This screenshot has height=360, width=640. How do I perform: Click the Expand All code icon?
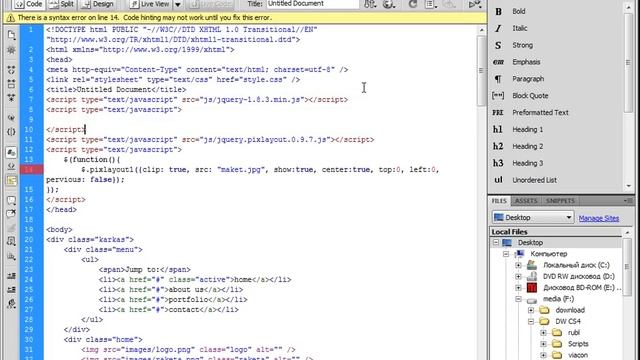tap(11, 98)
